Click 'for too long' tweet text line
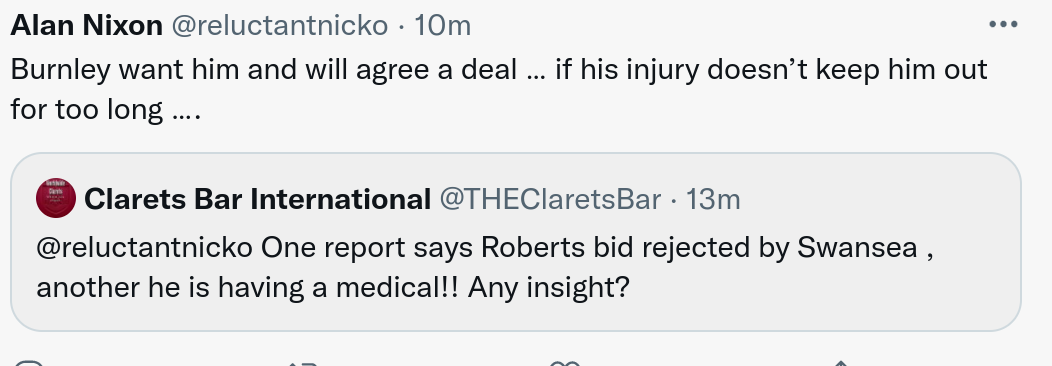Screen dimensions: 1052x366 click(105, 109)
